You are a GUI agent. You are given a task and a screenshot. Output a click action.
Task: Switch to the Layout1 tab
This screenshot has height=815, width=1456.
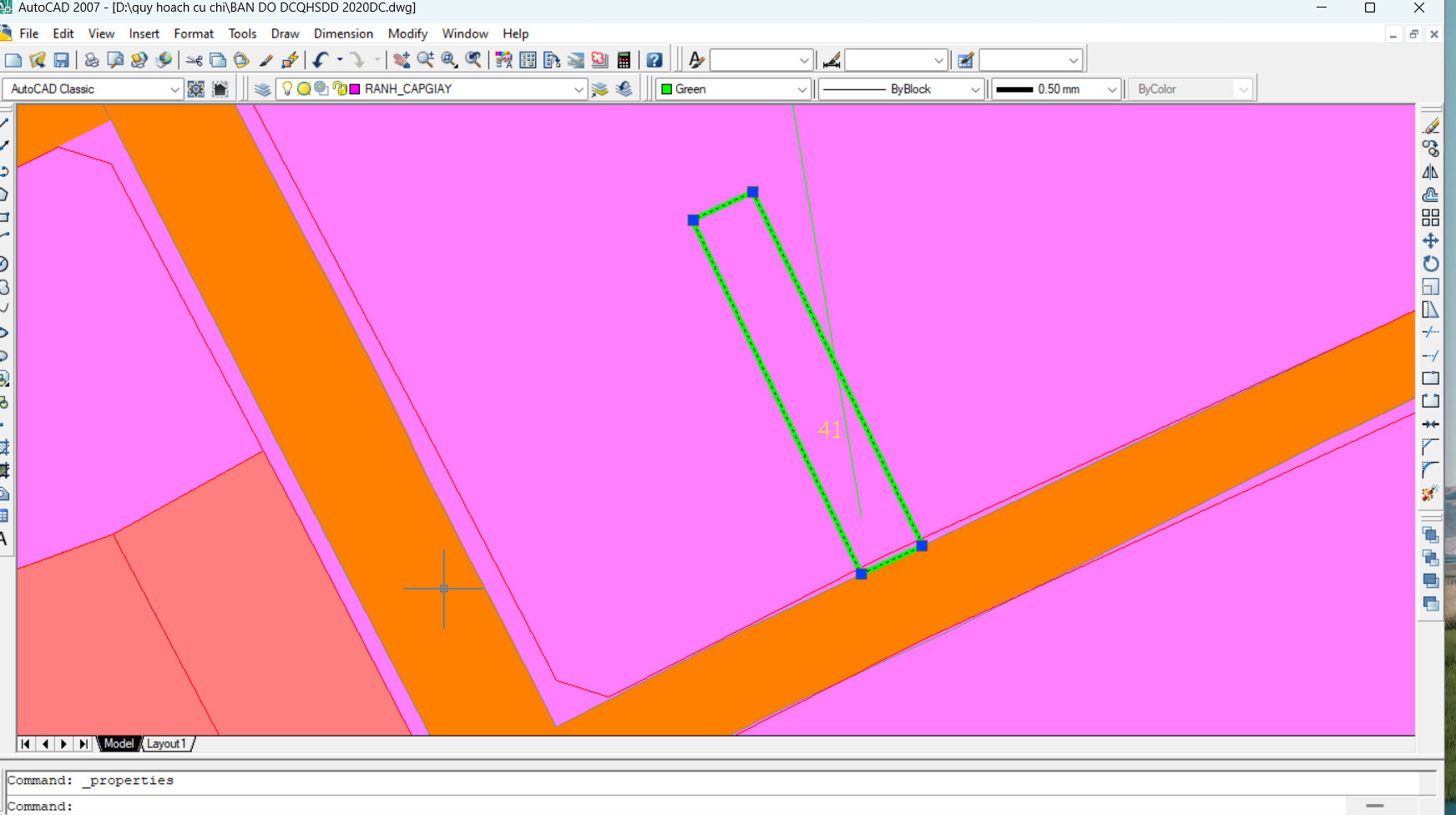[167, 743]
